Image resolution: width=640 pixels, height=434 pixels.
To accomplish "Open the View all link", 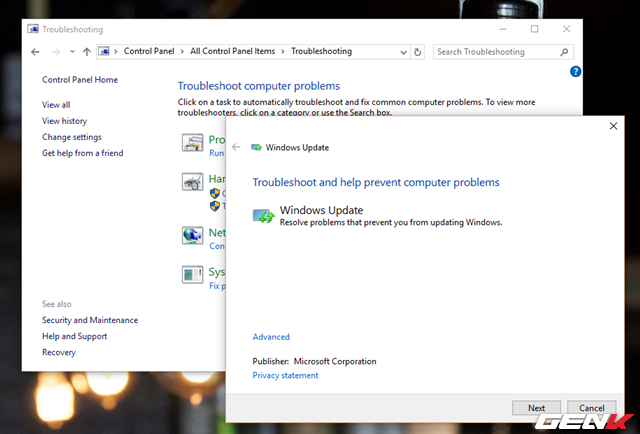I will (x=56, y=105).
